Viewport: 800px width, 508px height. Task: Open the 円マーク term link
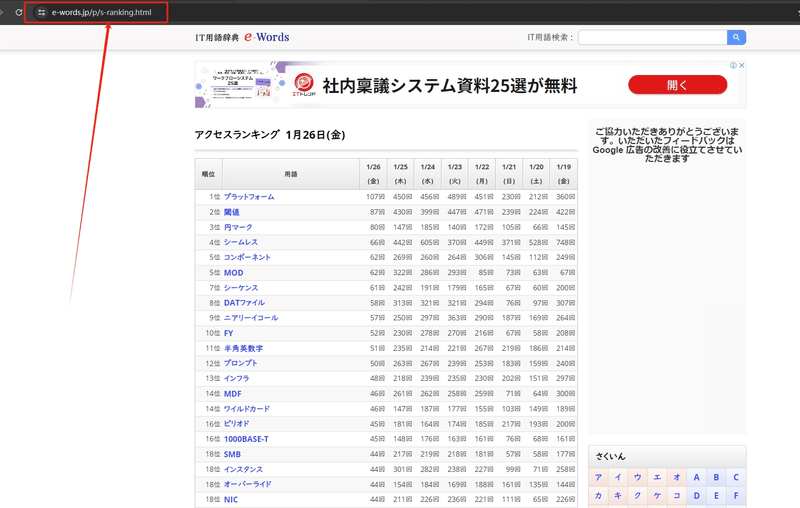[238, 227]
